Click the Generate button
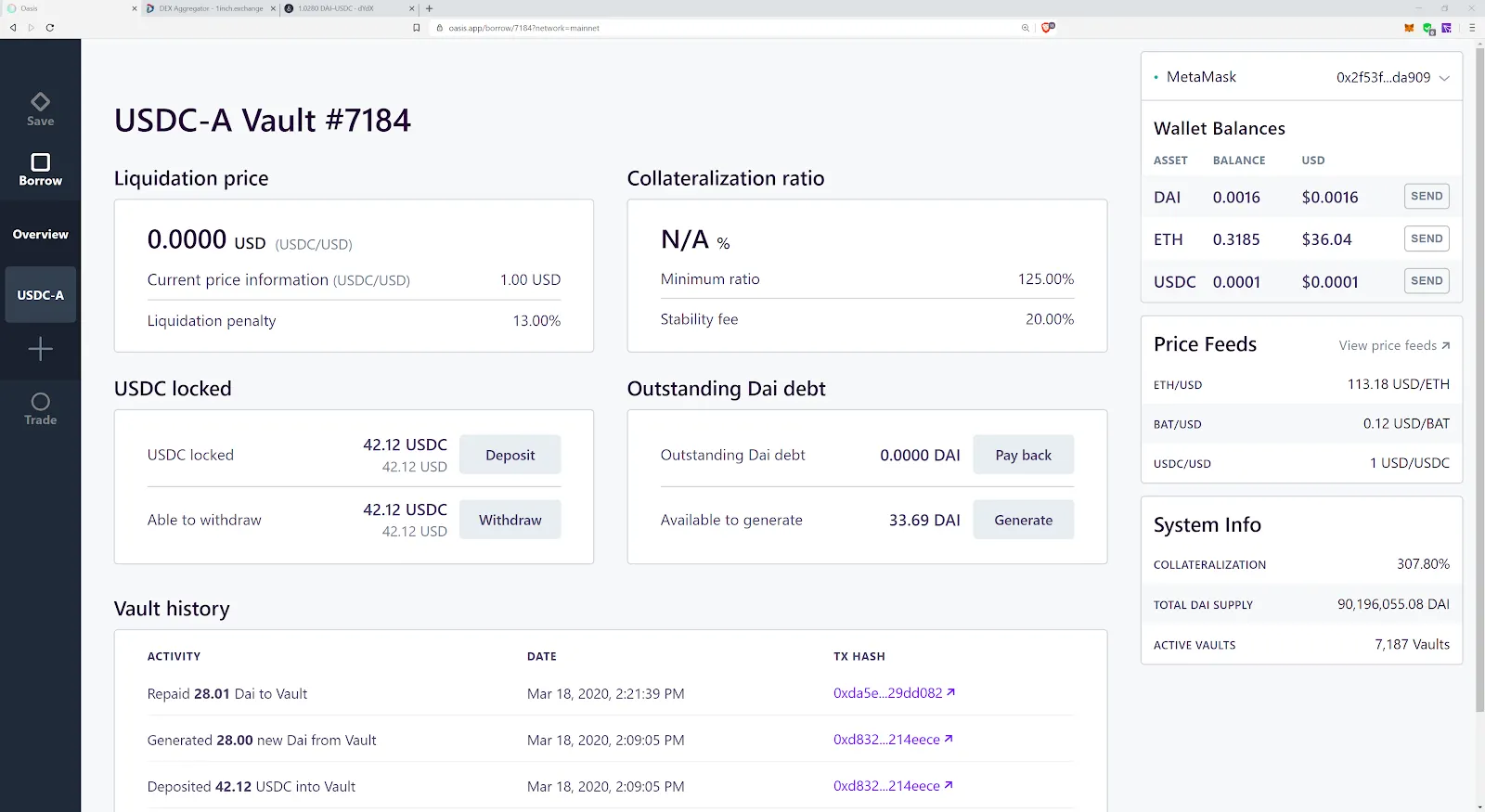Viewport: 1485px width, 812px height. tap(1023, 520)
